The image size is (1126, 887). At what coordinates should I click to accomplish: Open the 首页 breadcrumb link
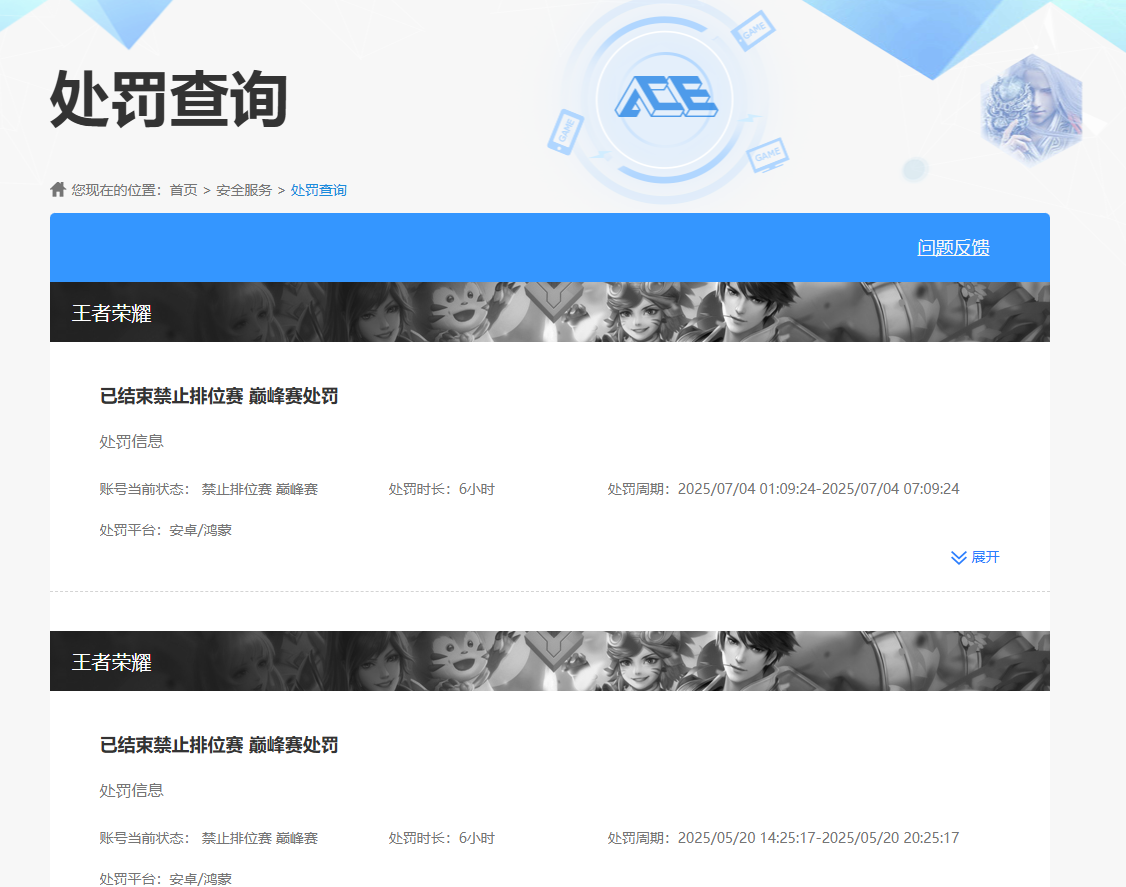pyautogui.click(x=183, y=190)
